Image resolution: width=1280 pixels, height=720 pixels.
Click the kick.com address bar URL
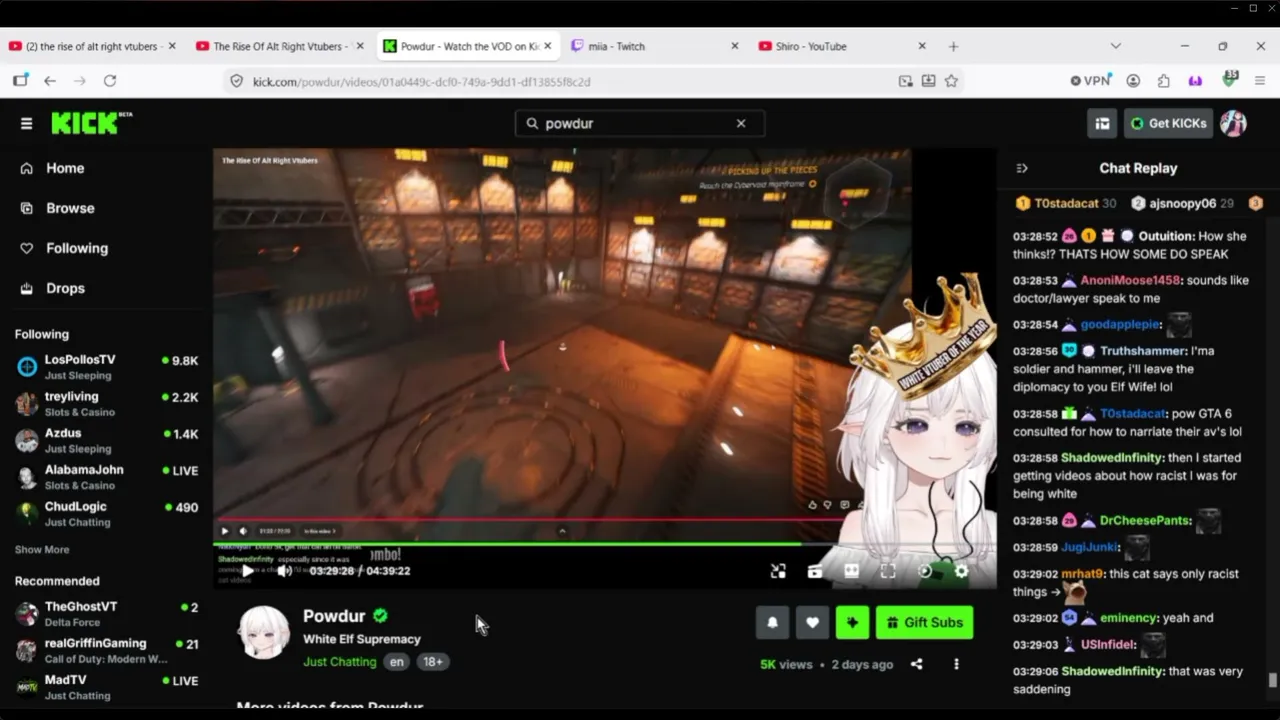click(x=421, y=82)
